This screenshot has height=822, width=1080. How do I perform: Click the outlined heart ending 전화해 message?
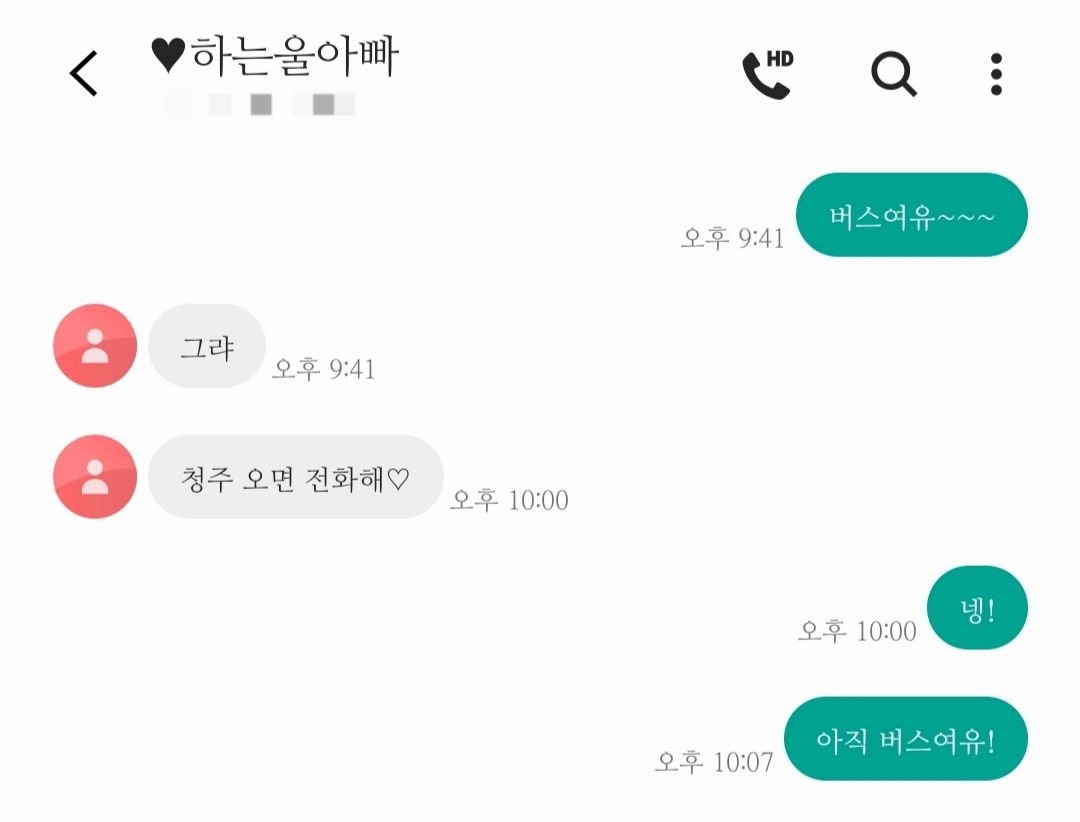(x=398, y=478)
